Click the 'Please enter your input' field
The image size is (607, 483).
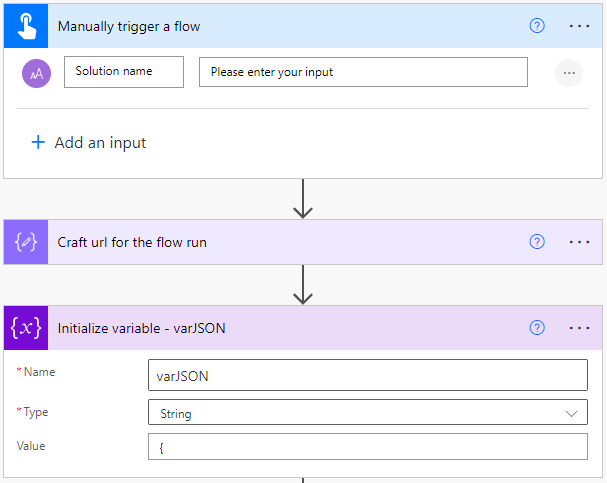(x=363, y=72)
